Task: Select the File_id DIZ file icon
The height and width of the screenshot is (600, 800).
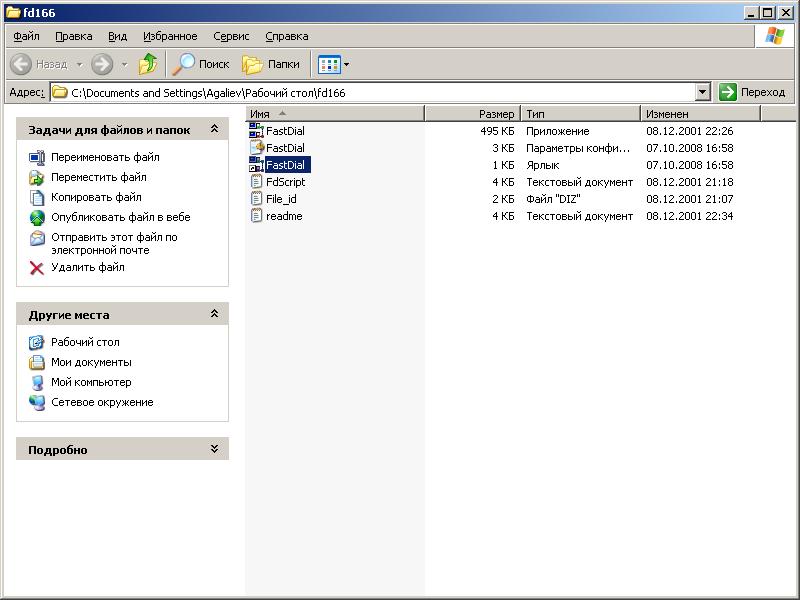Action: [x=256, y=199]
